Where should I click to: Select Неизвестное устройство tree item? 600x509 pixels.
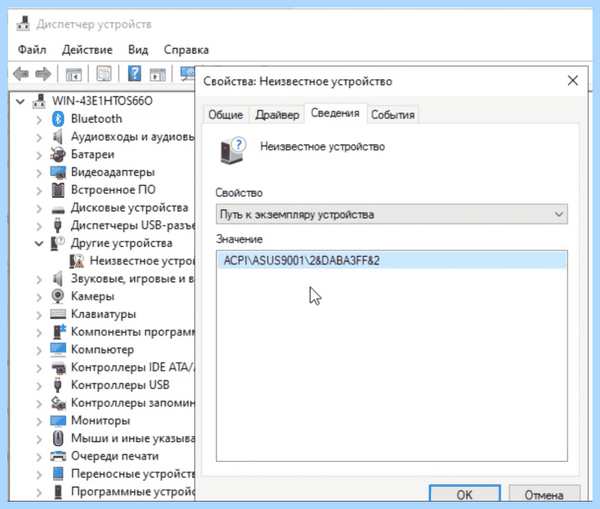click(142, 261)
